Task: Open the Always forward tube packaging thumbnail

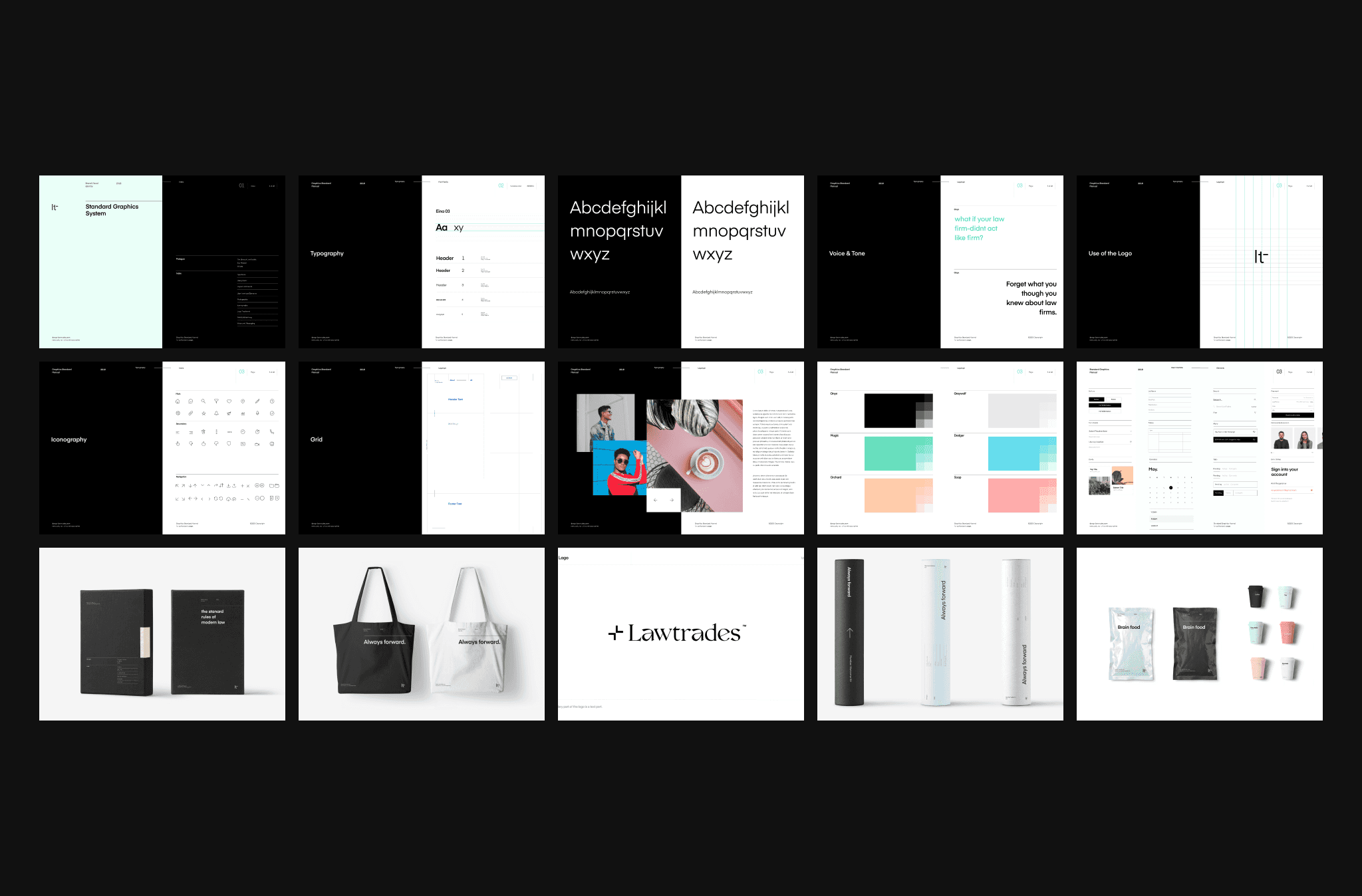Action: [940, 633]
